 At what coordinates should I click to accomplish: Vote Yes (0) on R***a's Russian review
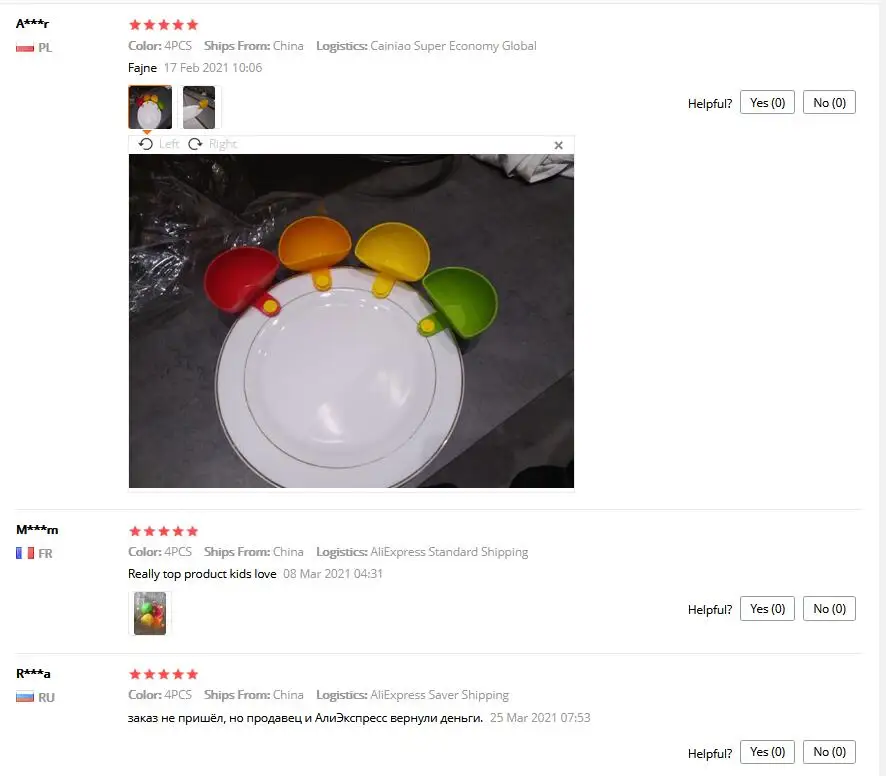point(767,752)
